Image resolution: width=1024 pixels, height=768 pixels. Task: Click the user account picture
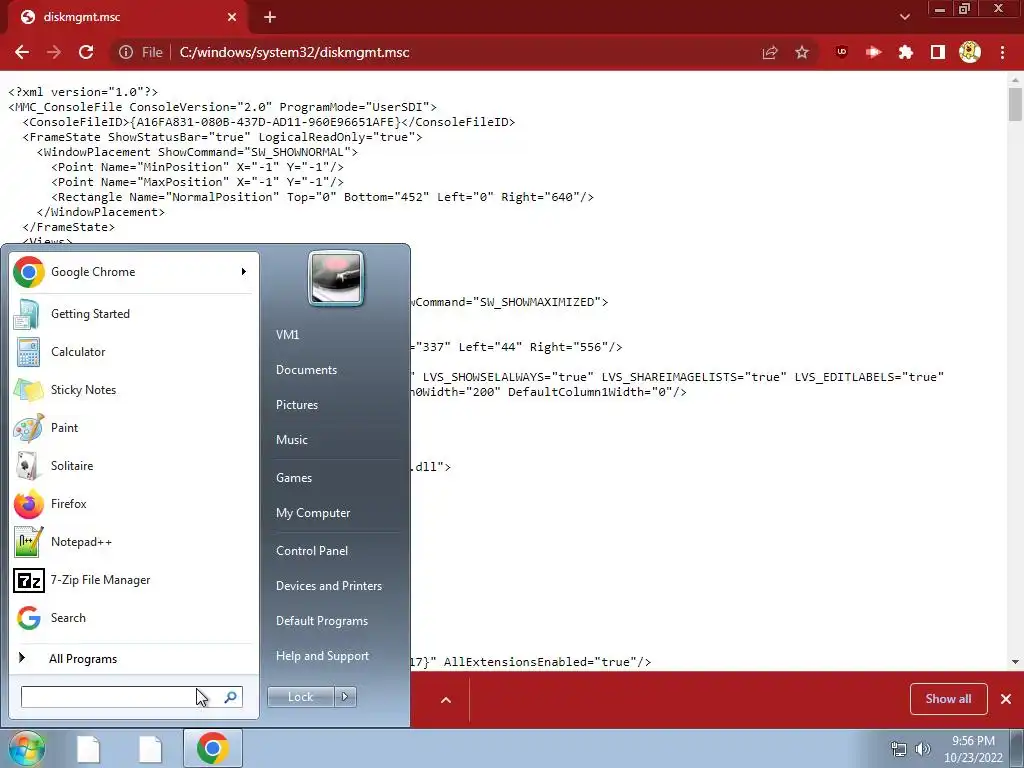[336, 278]
